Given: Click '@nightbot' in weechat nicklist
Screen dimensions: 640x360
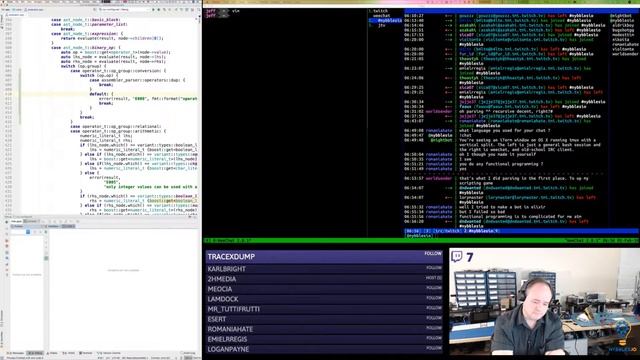Looking at the screenshot, I should click(621, 16).
